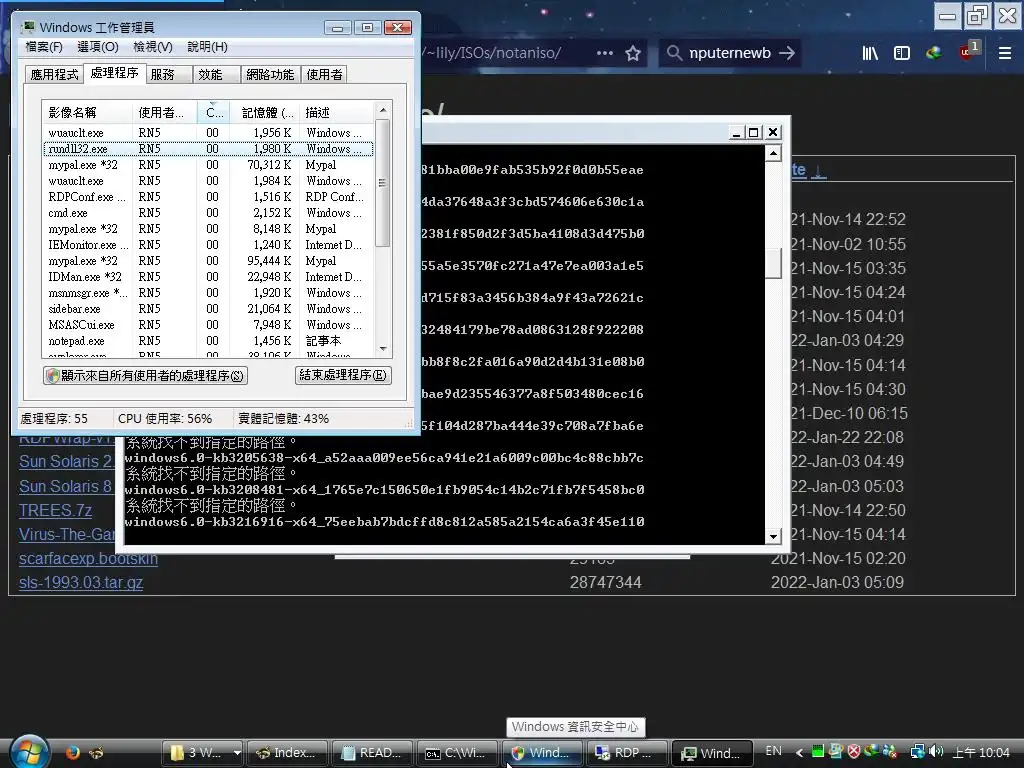Switch to RDP... taskbar button

626,752
